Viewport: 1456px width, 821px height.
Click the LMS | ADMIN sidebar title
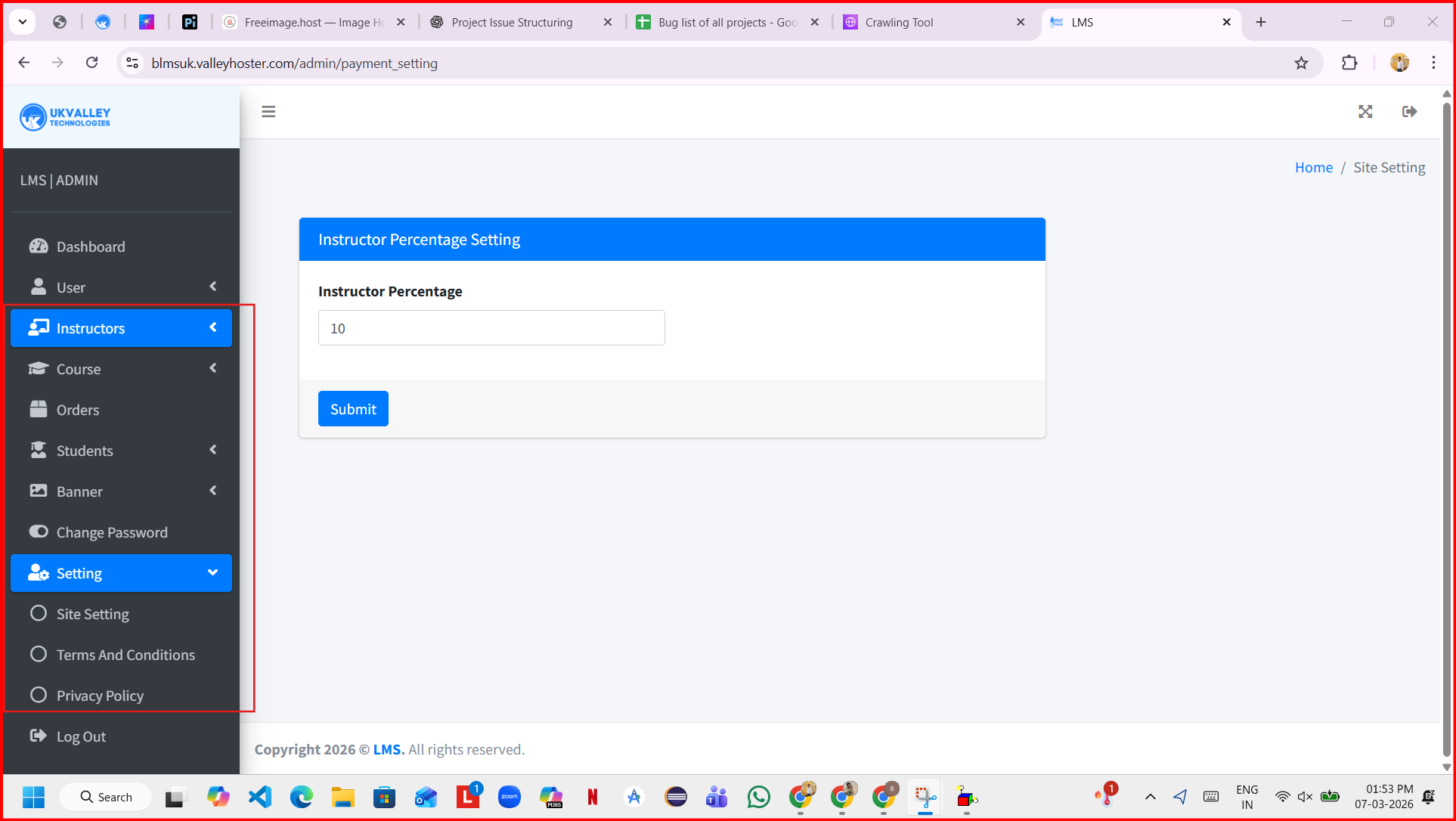(x=59, y=180)
